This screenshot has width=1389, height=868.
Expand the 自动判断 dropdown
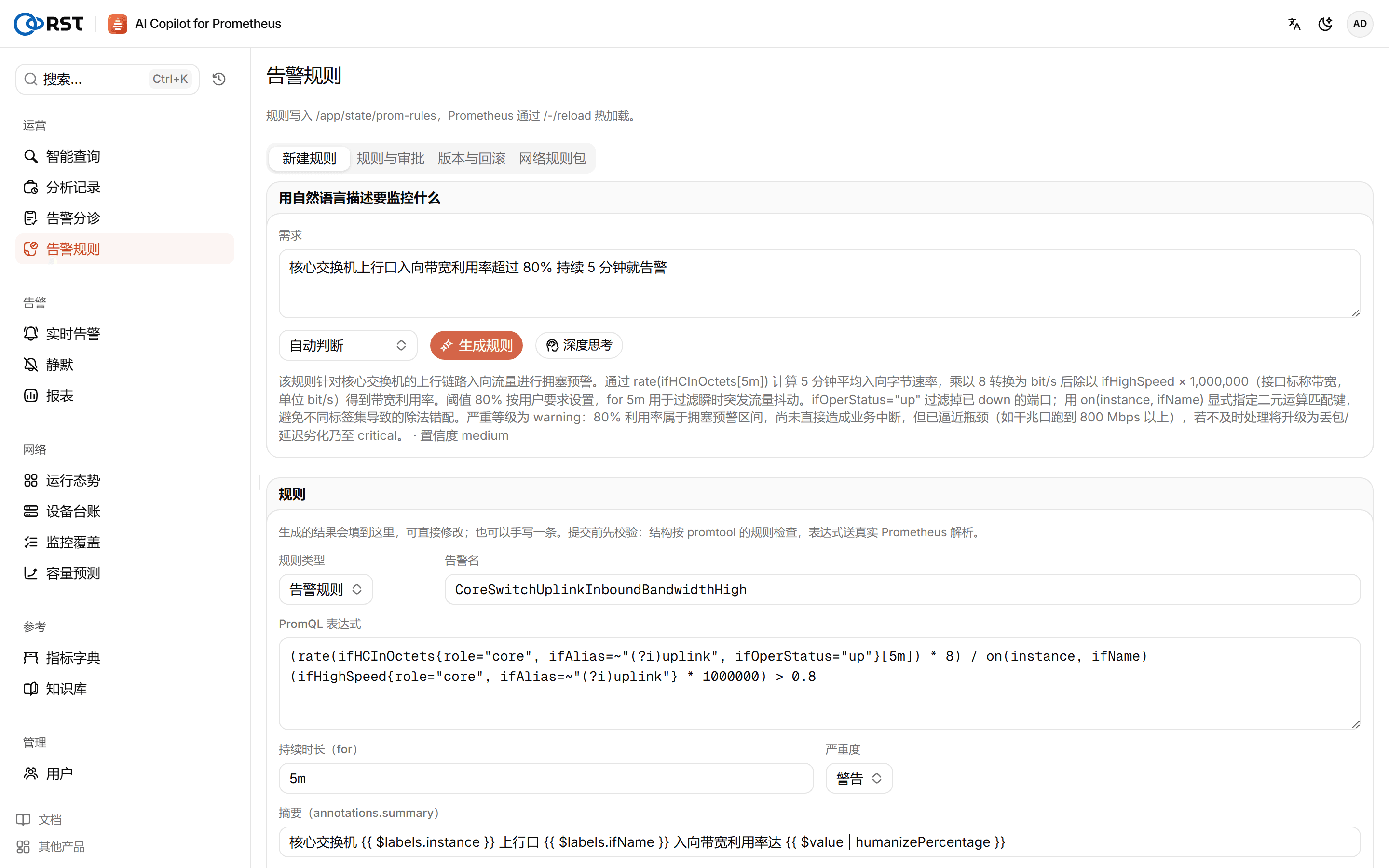(348, 345)
